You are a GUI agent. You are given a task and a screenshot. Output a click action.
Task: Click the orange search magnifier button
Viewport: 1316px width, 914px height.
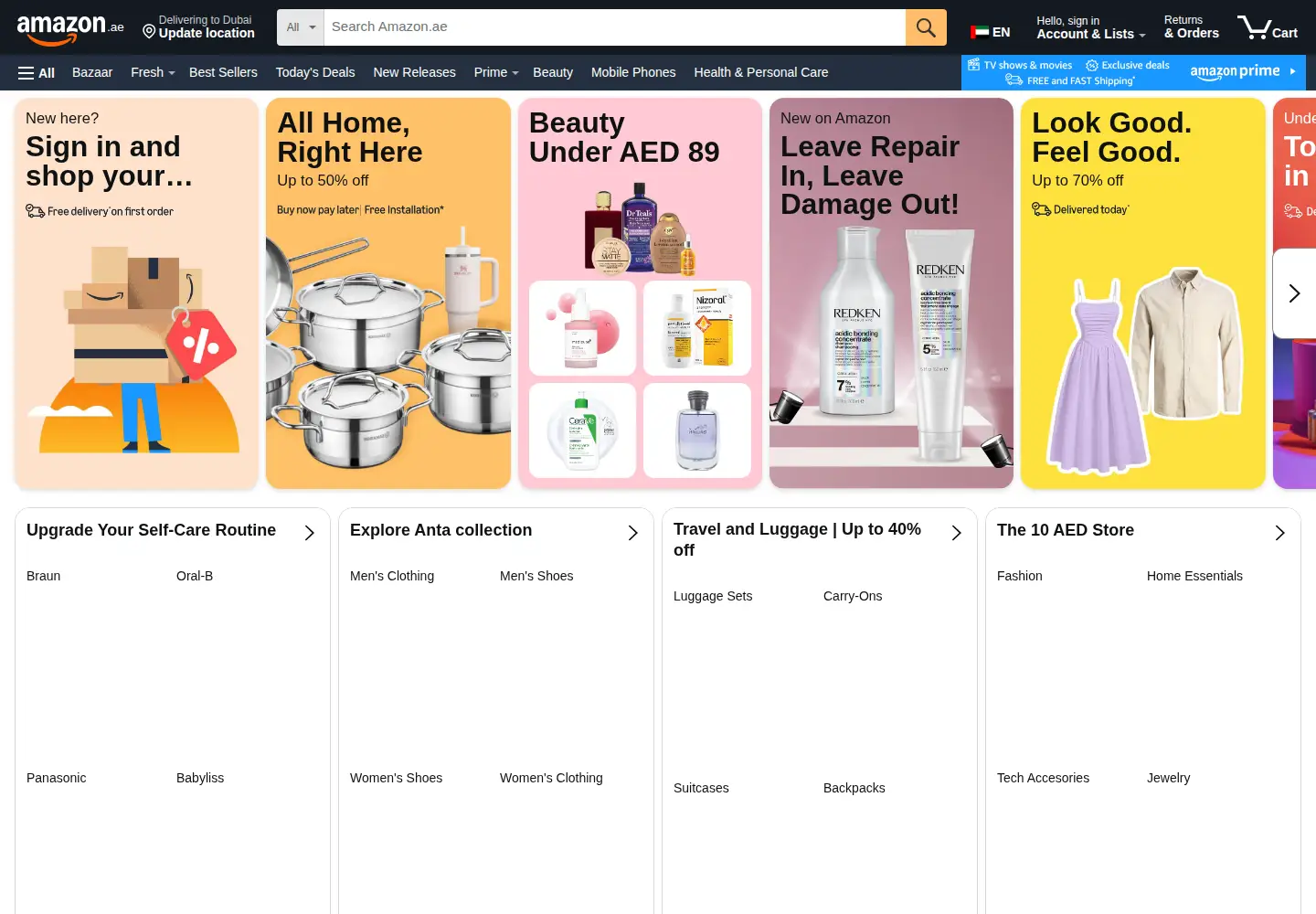(926, 27)
